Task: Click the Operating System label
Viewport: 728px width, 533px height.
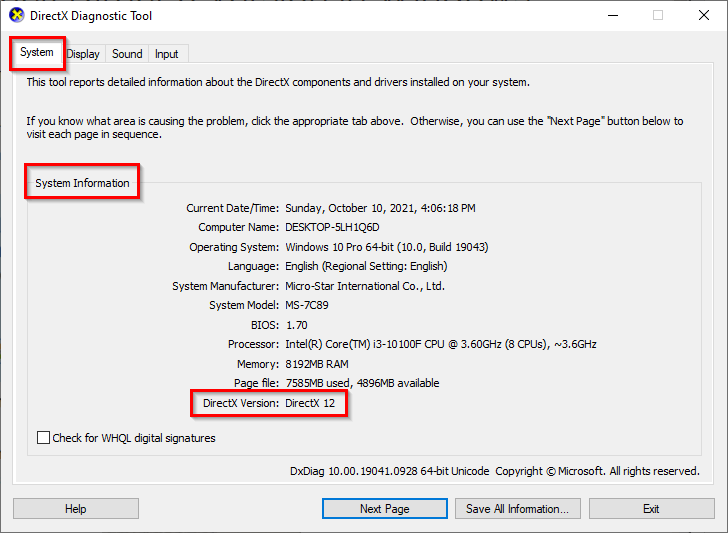Action: click(234, 247)
